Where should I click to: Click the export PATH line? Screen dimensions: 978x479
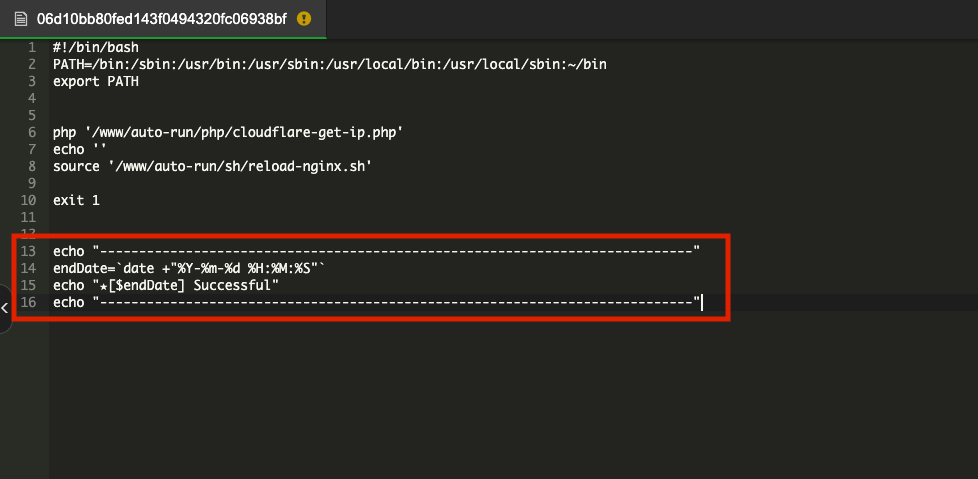tap(96, 81)
